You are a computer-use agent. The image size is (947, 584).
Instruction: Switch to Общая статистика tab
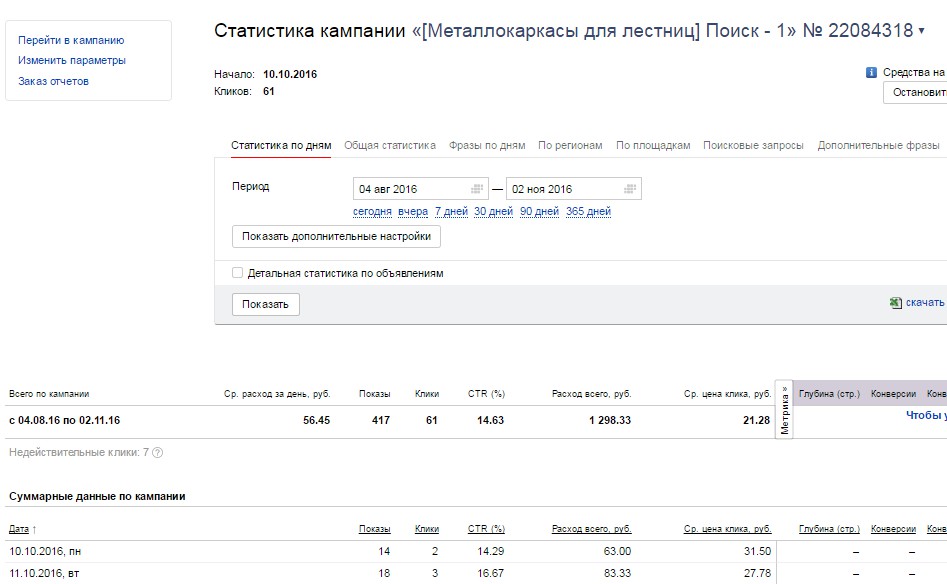click(x=390, y=146)
